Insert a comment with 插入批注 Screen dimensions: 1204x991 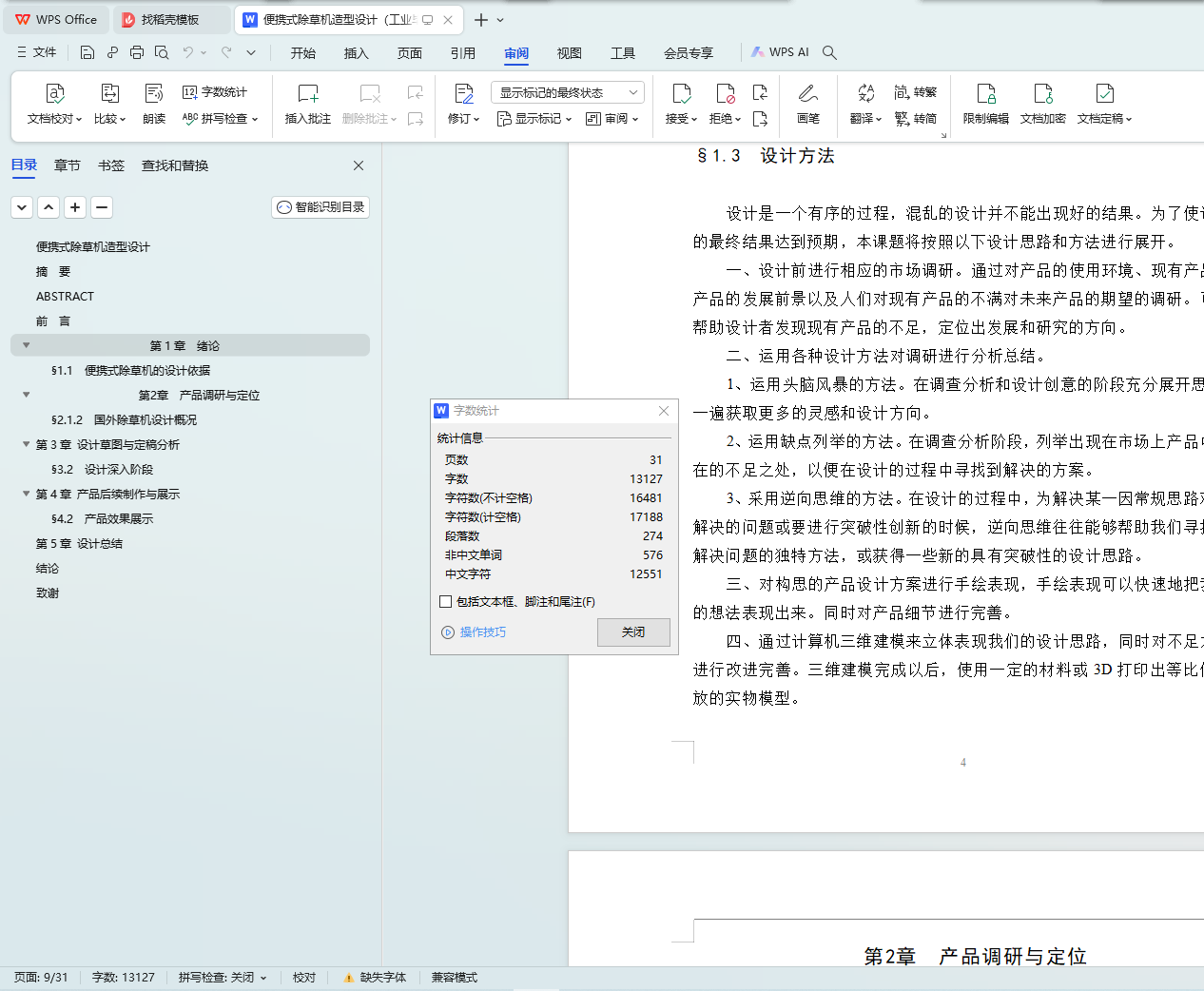pyautogui.click(x=308, y=105)
